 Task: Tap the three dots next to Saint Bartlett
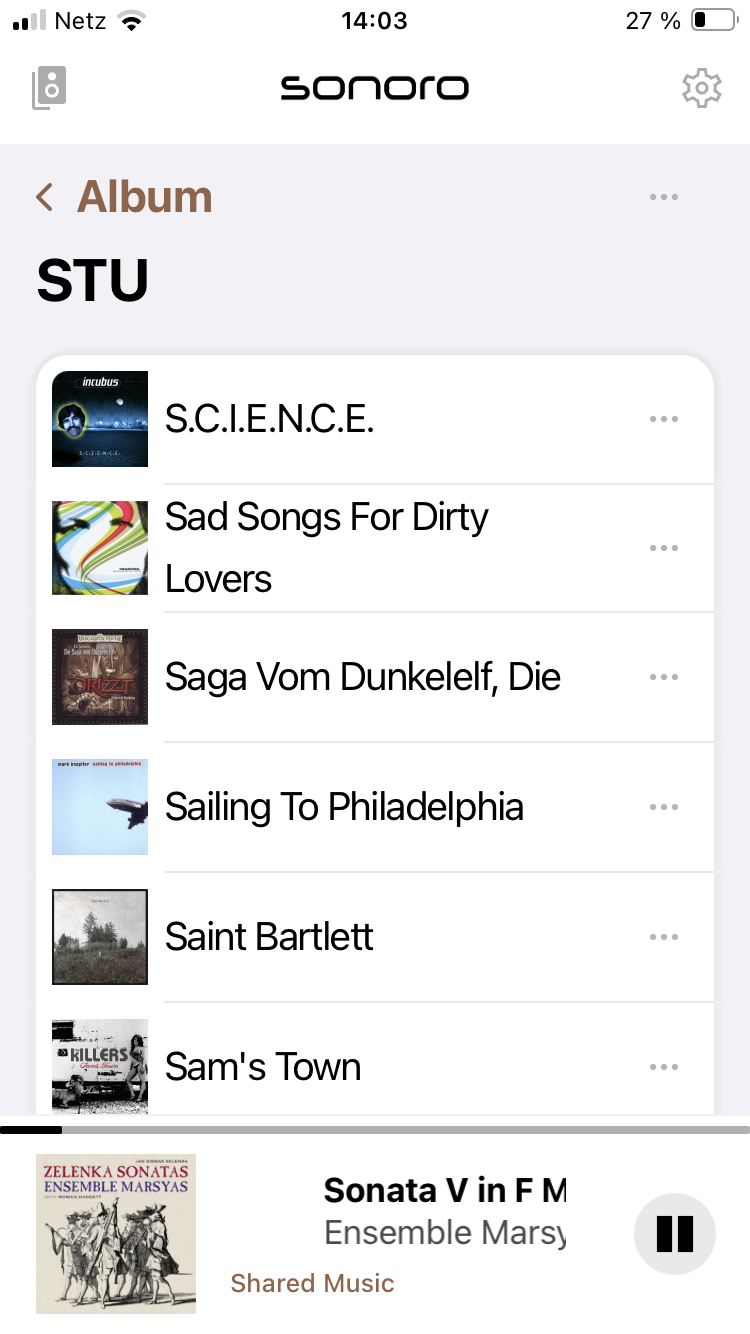click(x=664, y=937)
